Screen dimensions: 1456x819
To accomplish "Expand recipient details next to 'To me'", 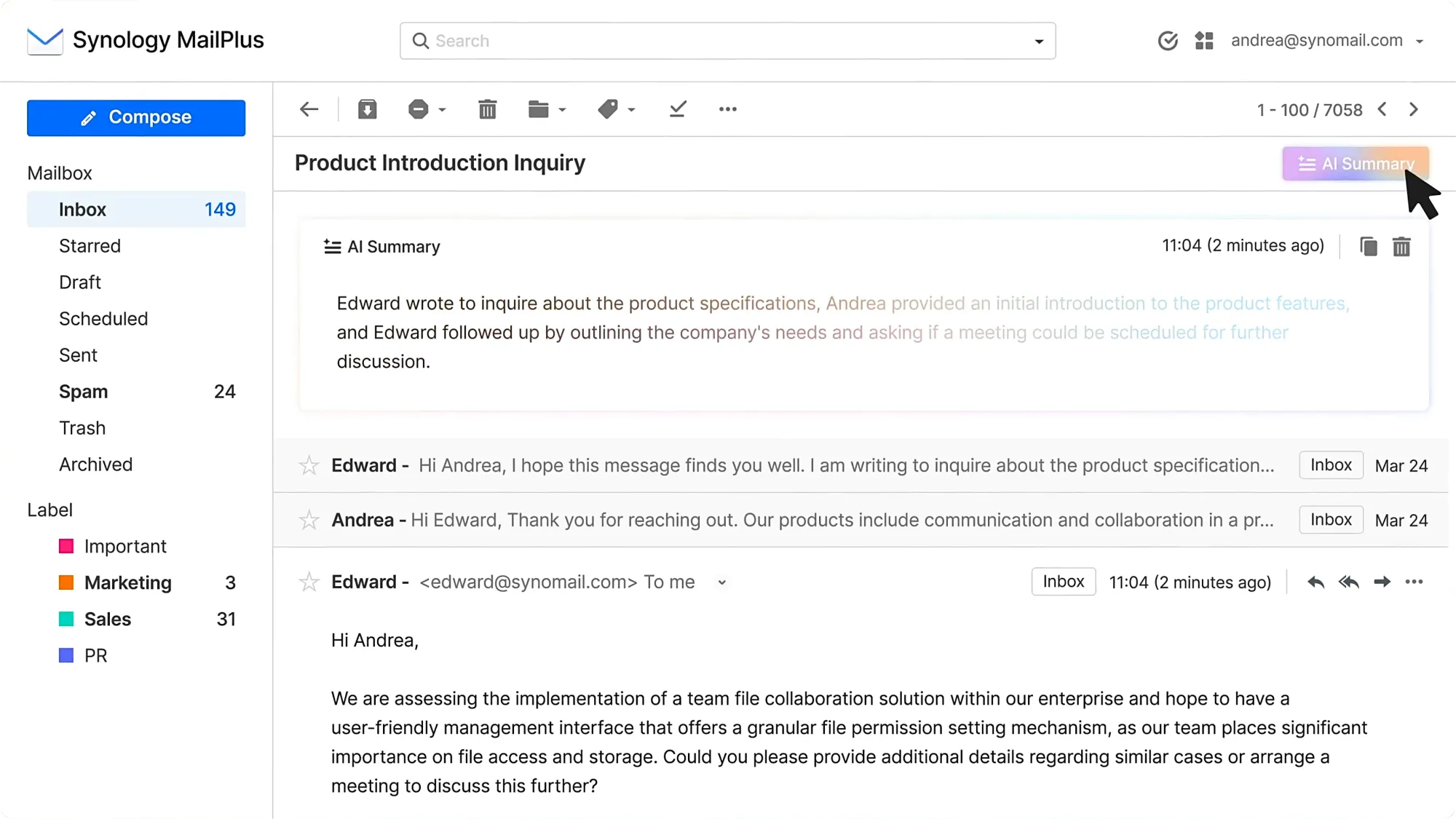I will pos(721,582).
